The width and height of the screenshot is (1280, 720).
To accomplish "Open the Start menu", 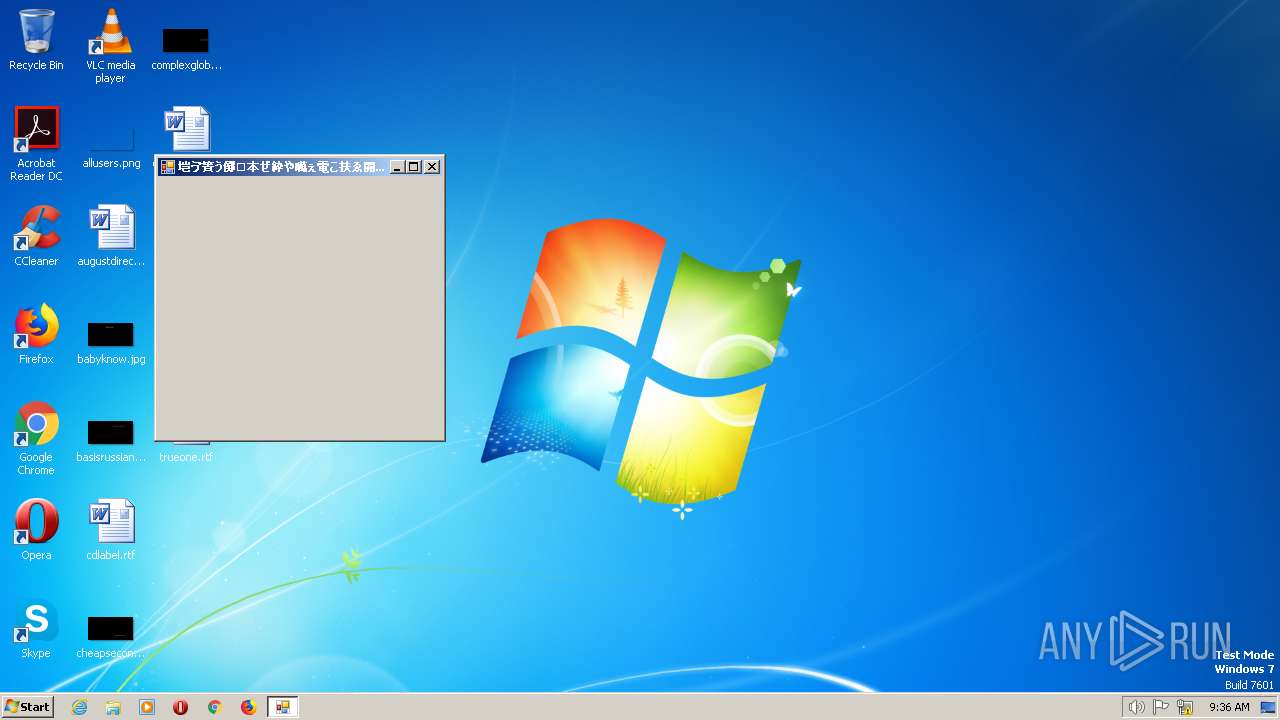I will click(x=27, y=707).
